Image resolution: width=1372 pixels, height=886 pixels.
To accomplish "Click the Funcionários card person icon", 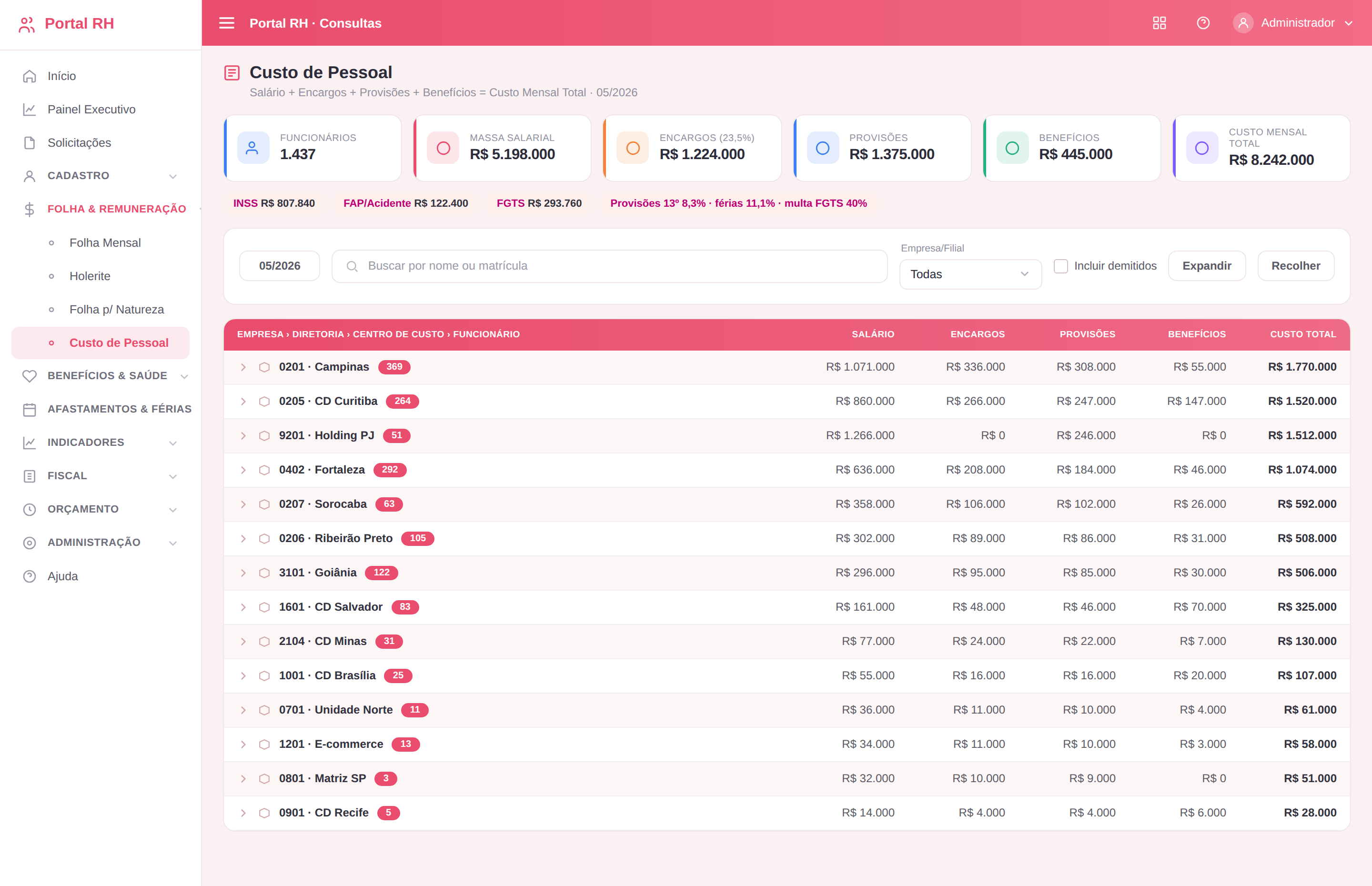I will [x=252, y=148].
